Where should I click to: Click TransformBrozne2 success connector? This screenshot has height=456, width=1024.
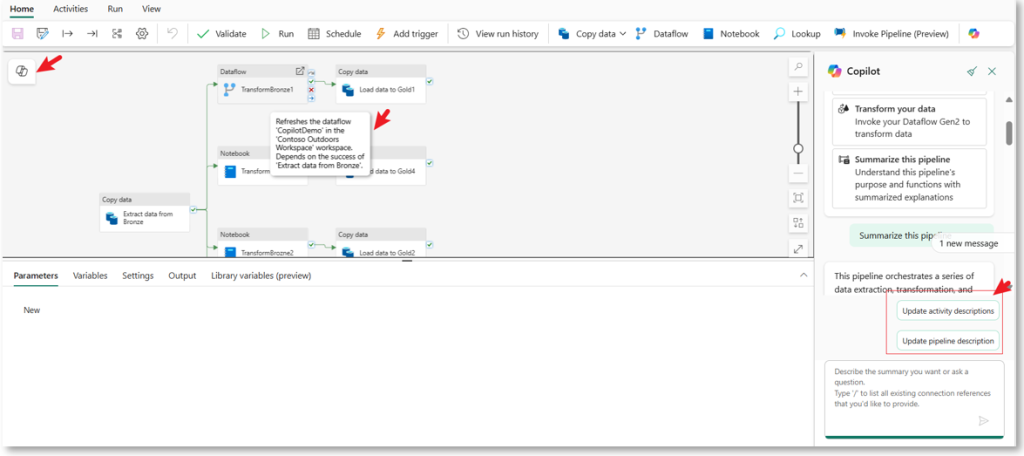312,245
